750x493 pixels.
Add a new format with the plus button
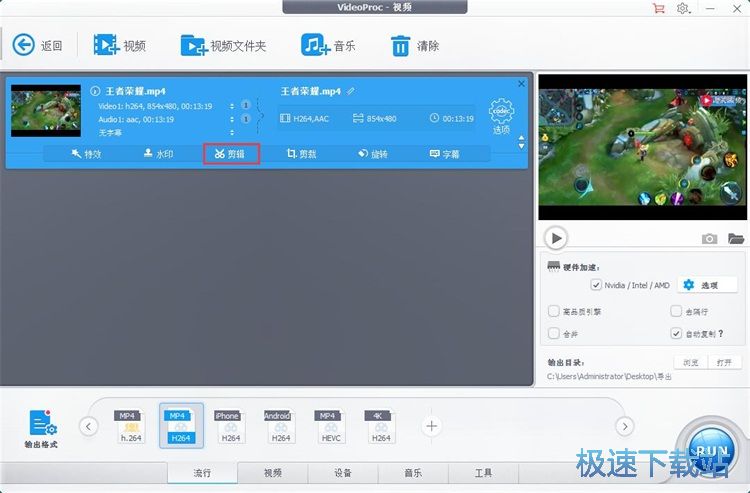tap(431, 426)
